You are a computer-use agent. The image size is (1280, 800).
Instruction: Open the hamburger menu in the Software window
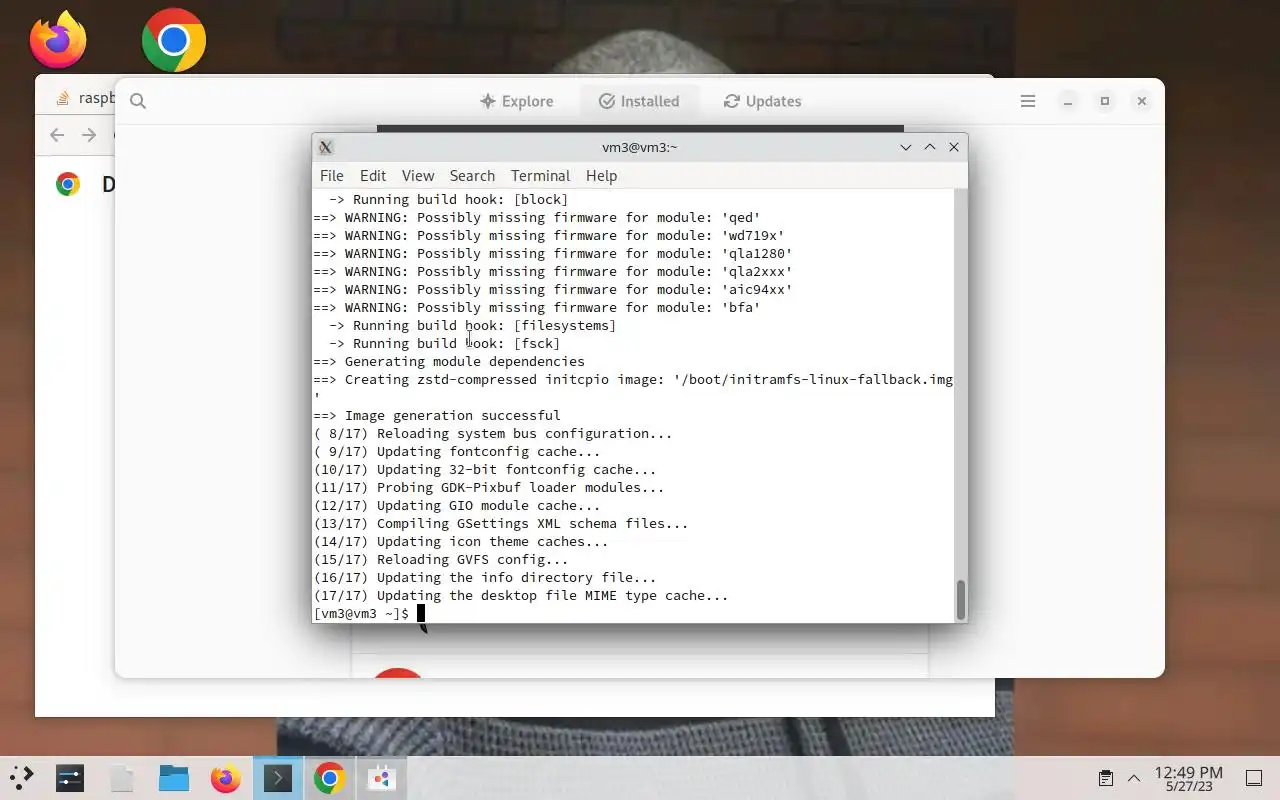point(1028,101)
